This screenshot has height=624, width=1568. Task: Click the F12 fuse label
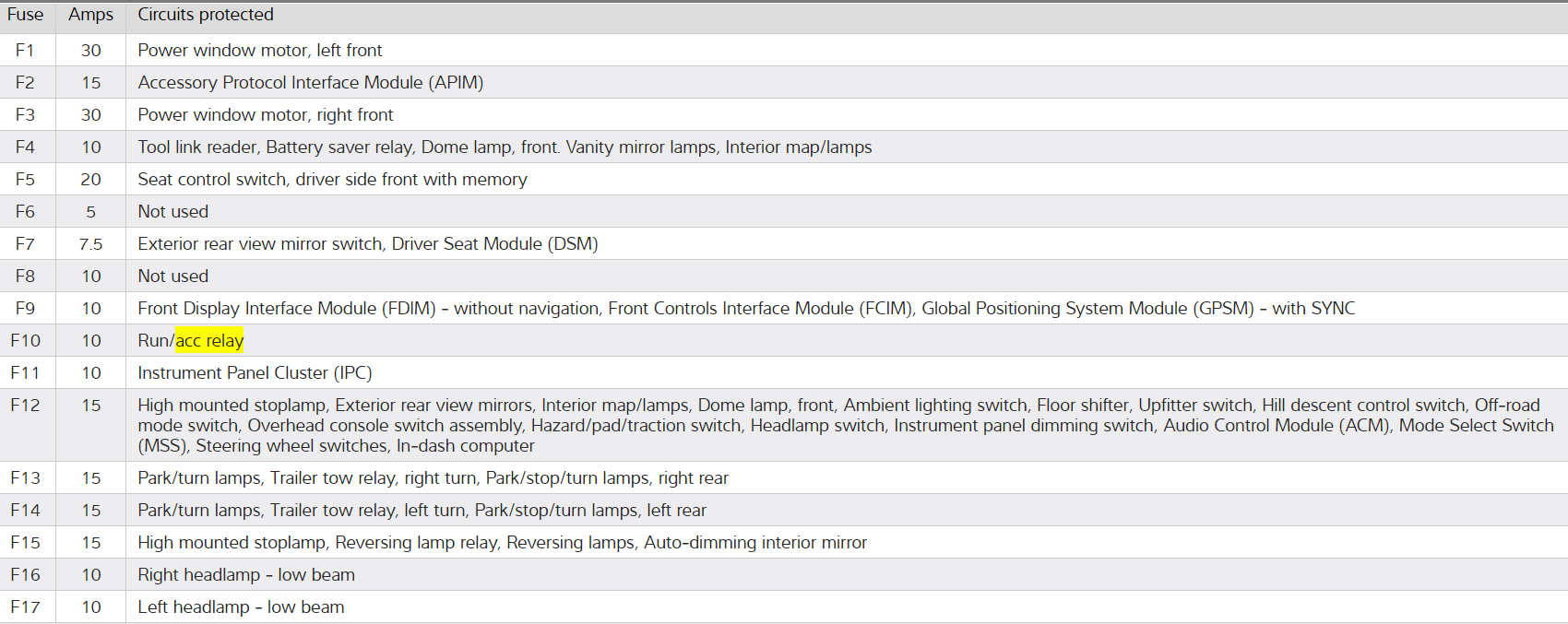[25, 406]
